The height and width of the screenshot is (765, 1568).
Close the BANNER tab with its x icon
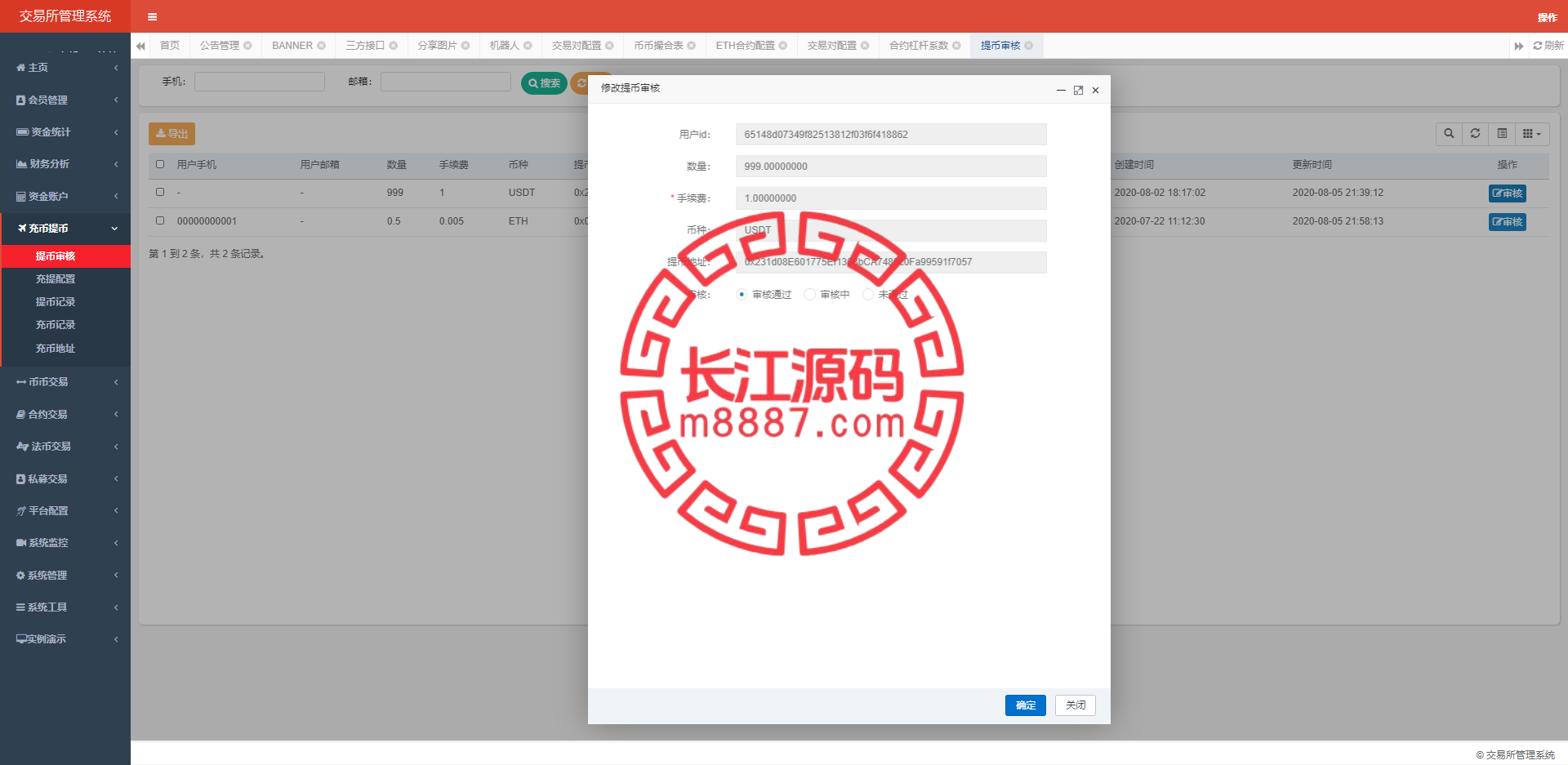[x=321, y=46]
